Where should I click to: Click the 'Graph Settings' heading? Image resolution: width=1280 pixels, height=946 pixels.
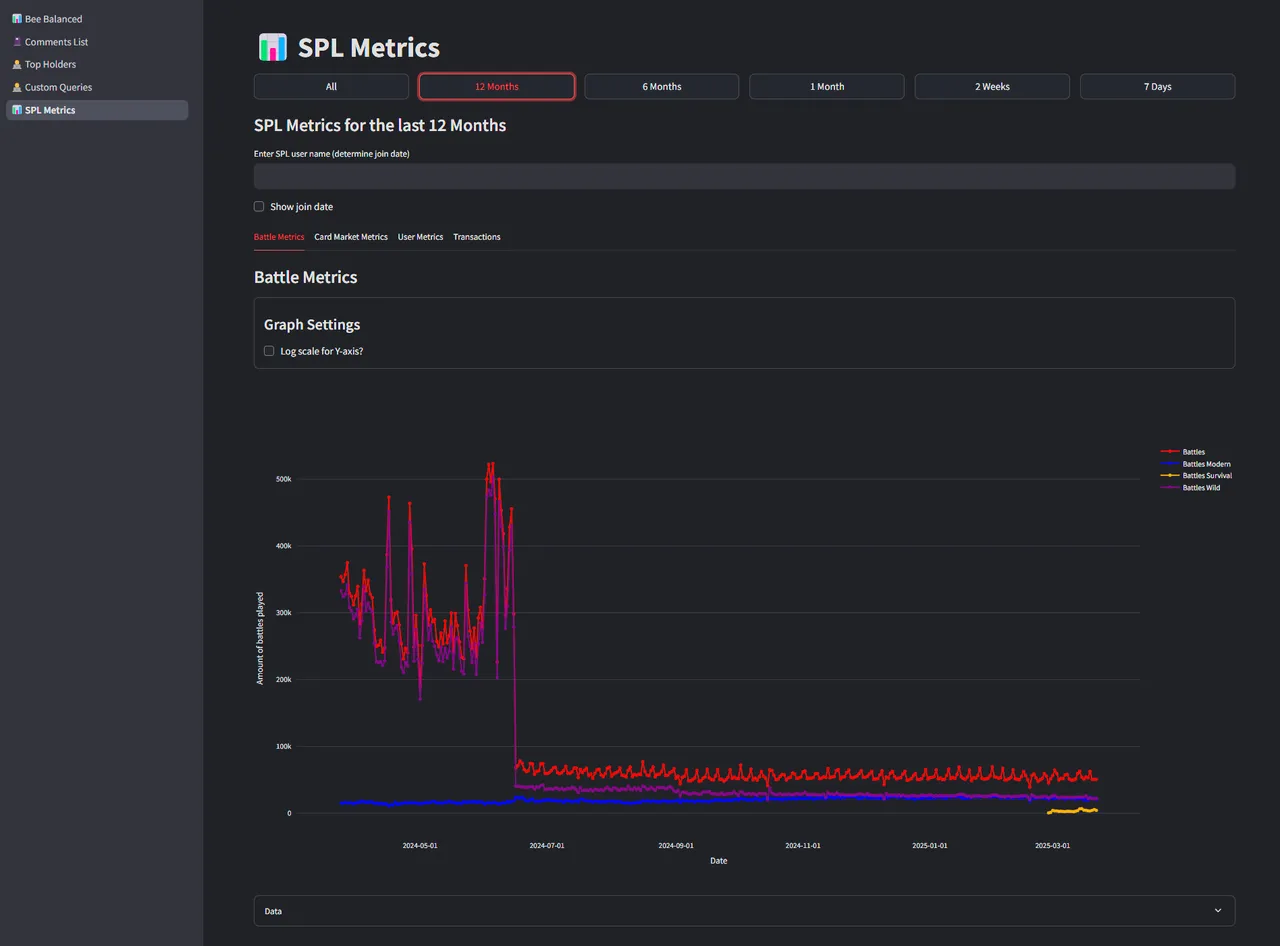click(x=312, y=325)
